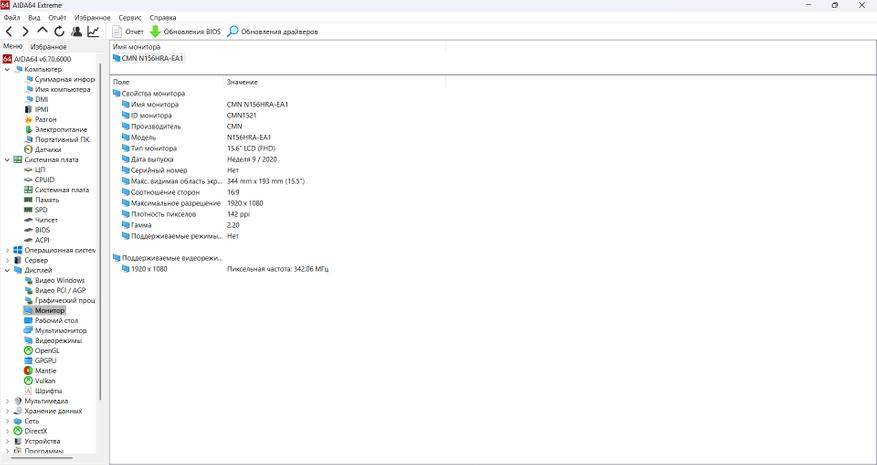Open the Избранное menu in menu bar
This screenshot has width=877, height=465.
coord(92,18)
